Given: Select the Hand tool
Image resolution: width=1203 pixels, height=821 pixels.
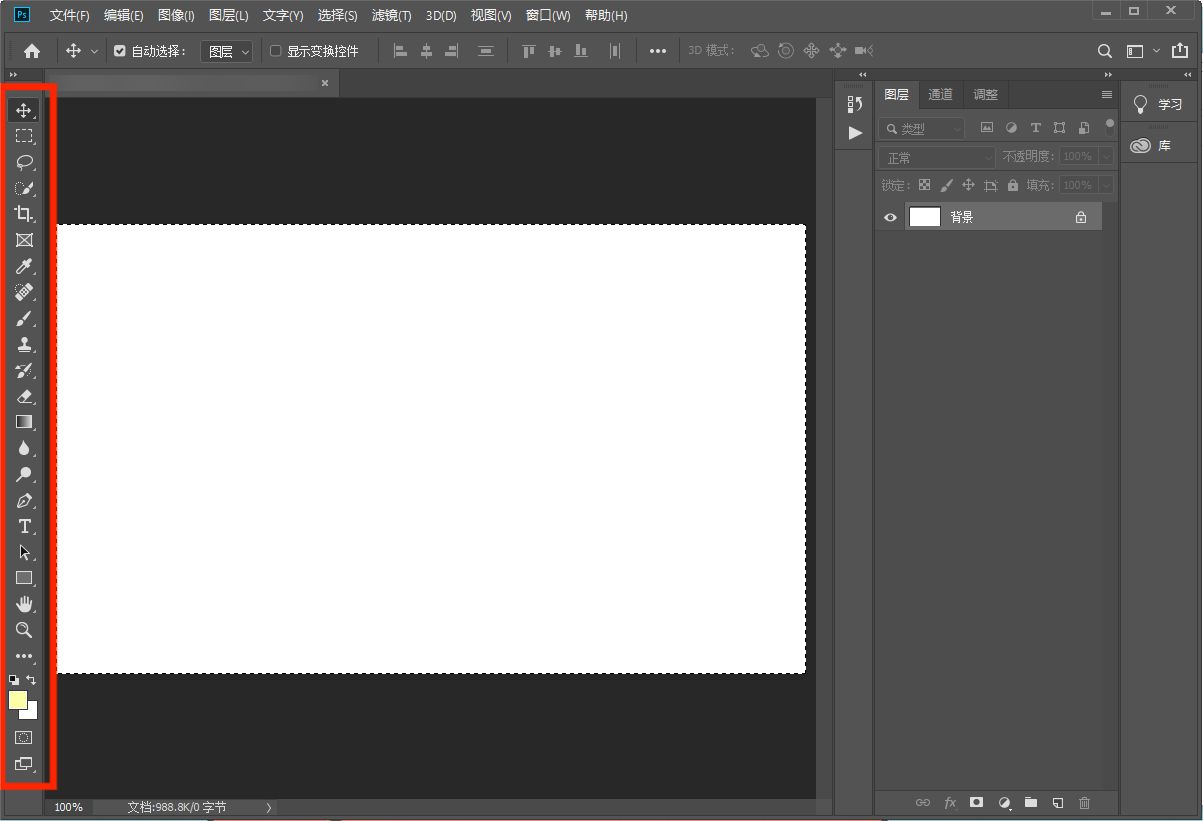Looking at the screenshot, I should (x=24, y=604).
